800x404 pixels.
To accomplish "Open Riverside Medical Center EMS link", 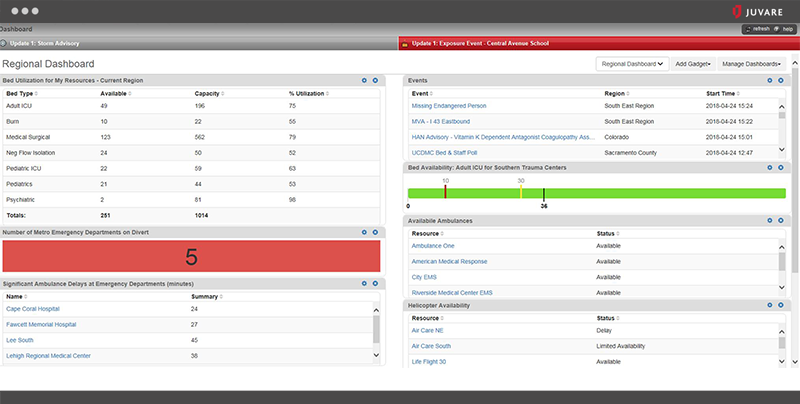I will (x=452, y=293).
